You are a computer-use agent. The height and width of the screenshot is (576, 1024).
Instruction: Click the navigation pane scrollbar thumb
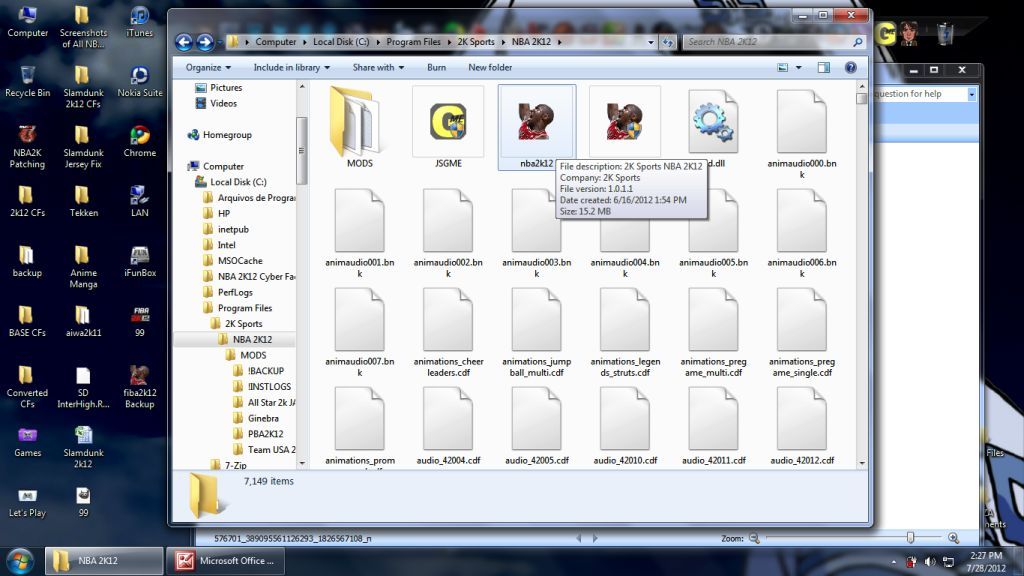click(301, 151)
